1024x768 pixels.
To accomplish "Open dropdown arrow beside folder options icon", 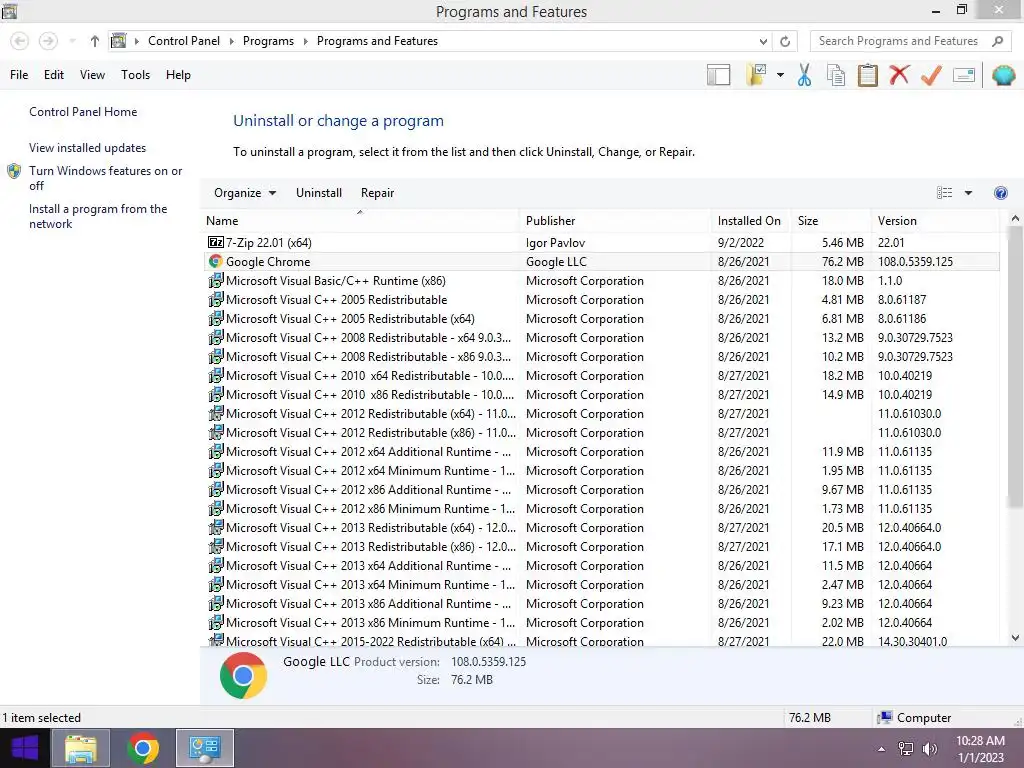I will coord(780,75).
